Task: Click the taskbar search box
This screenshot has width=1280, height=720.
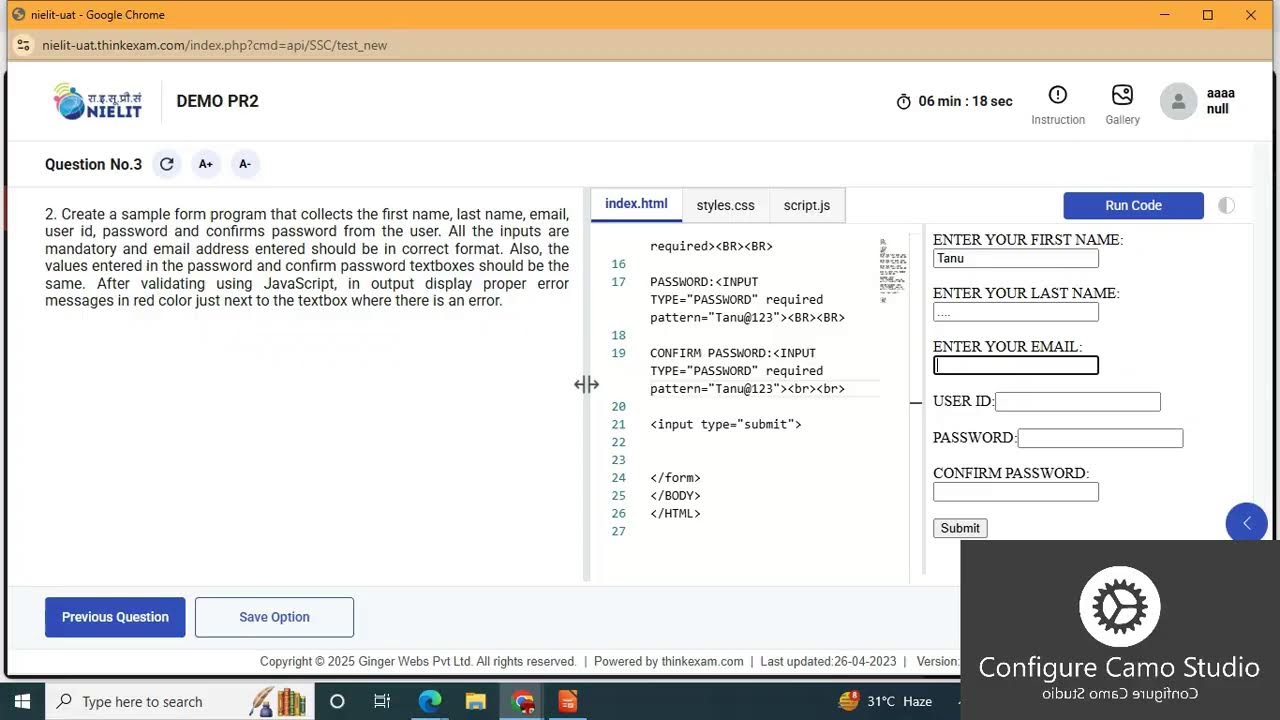Action: [x=180, y=701]
